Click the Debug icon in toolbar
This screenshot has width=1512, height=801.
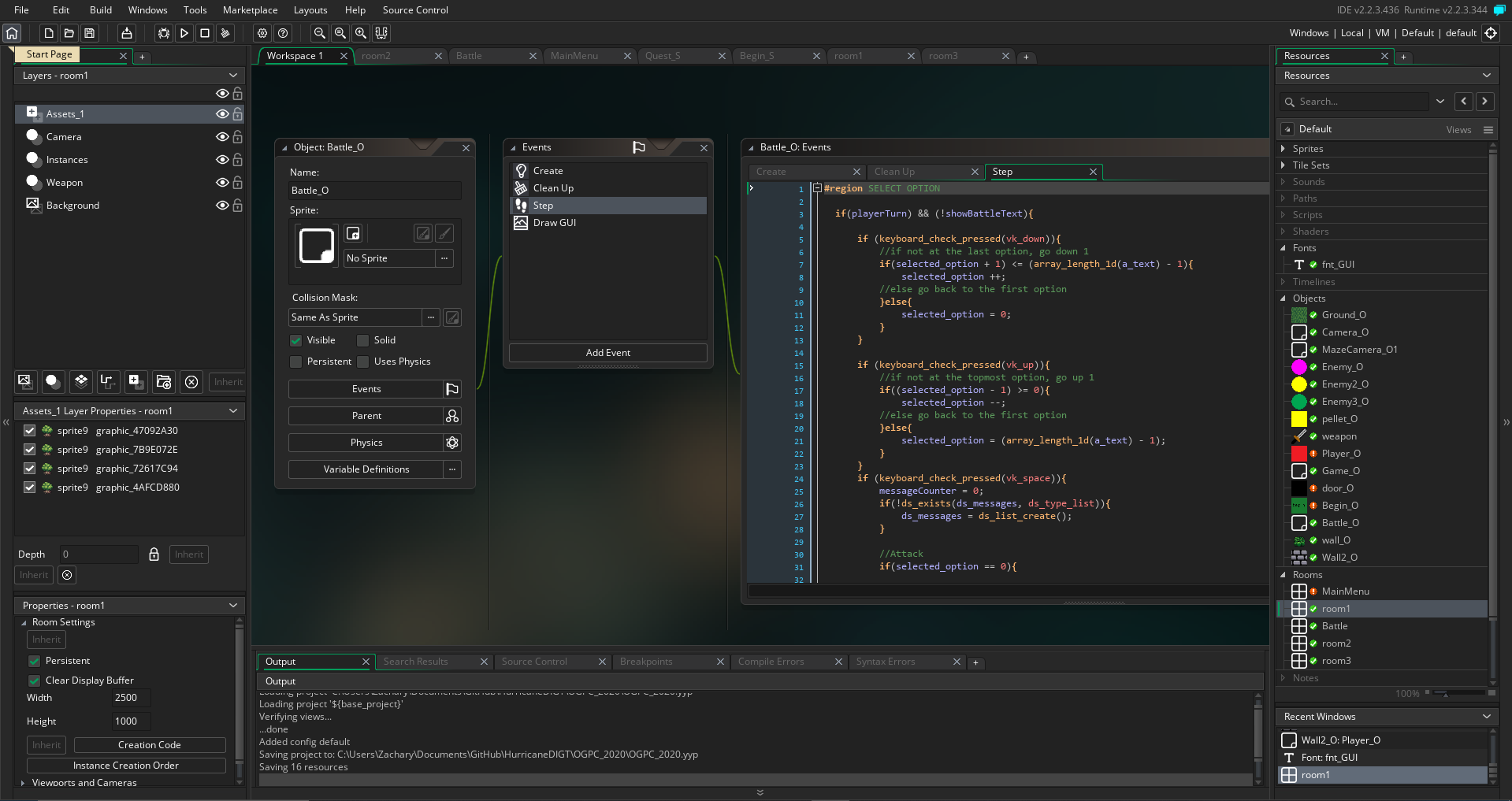(x=163, y=33)
